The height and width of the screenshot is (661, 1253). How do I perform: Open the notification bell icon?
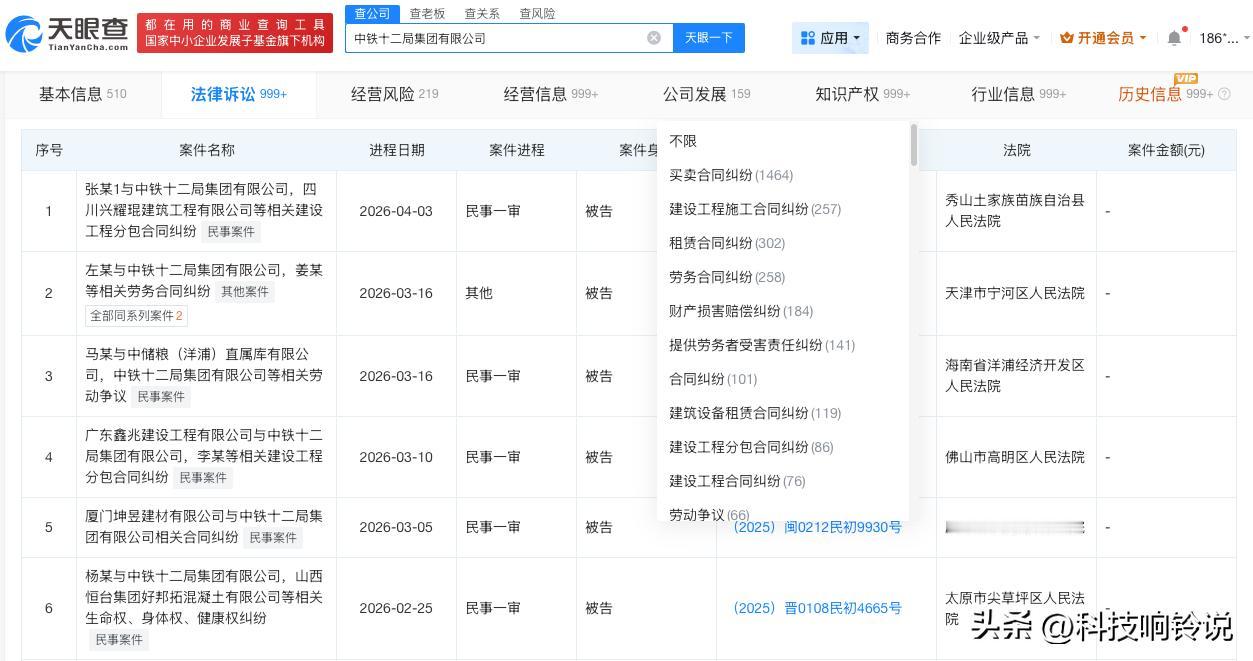coord(1174,37)
